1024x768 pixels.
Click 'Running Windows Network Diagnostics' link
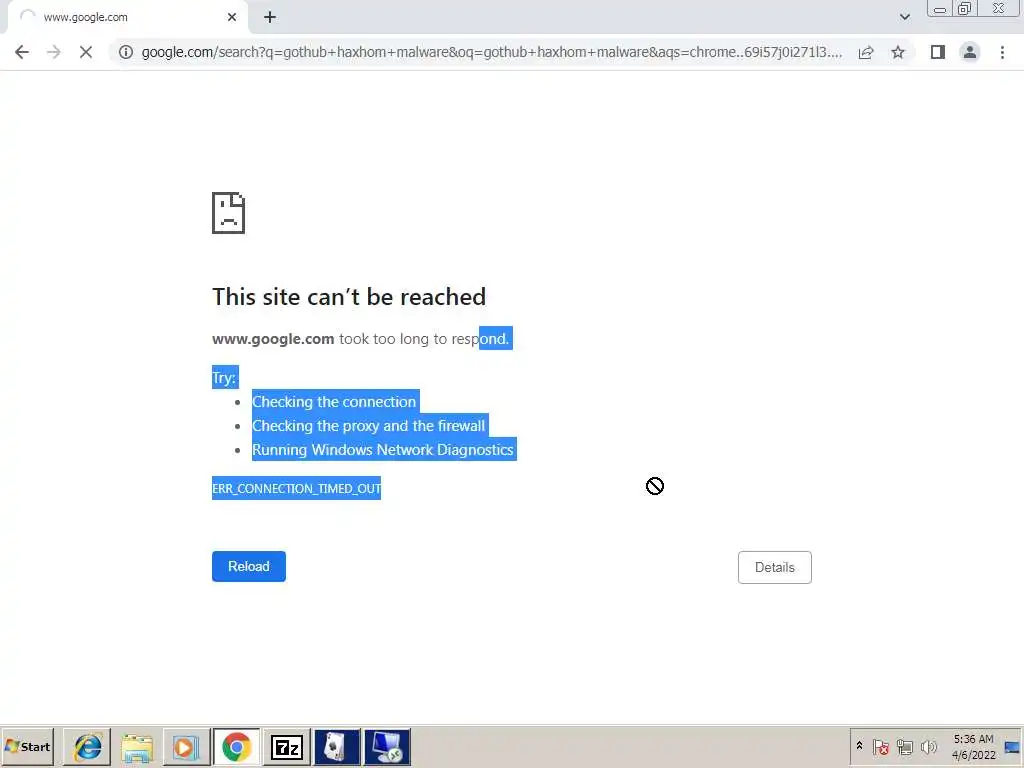point(383,450)
